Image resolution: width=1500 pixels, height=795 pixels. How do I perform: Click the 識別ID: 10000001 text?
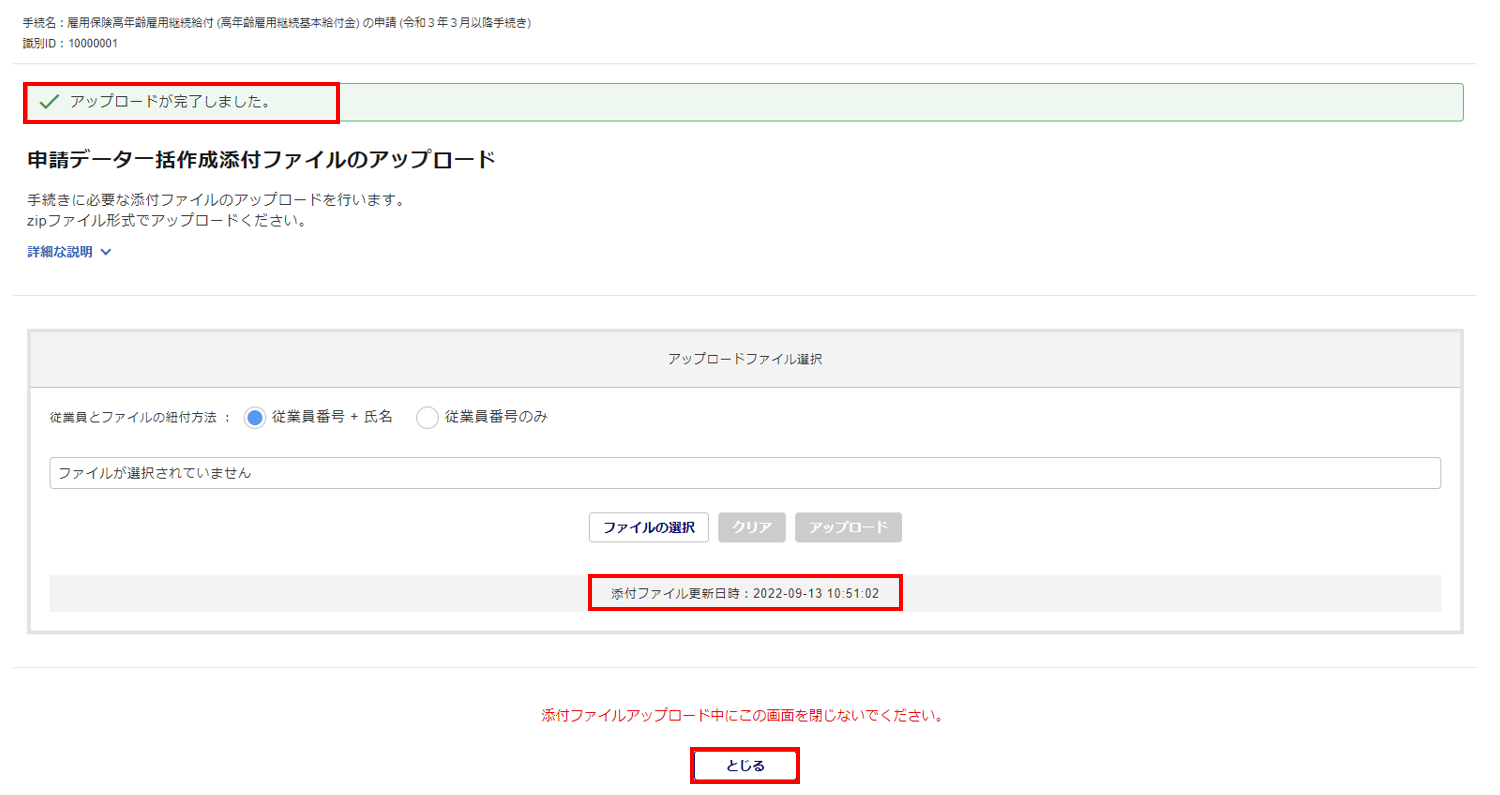click(70, 43)
